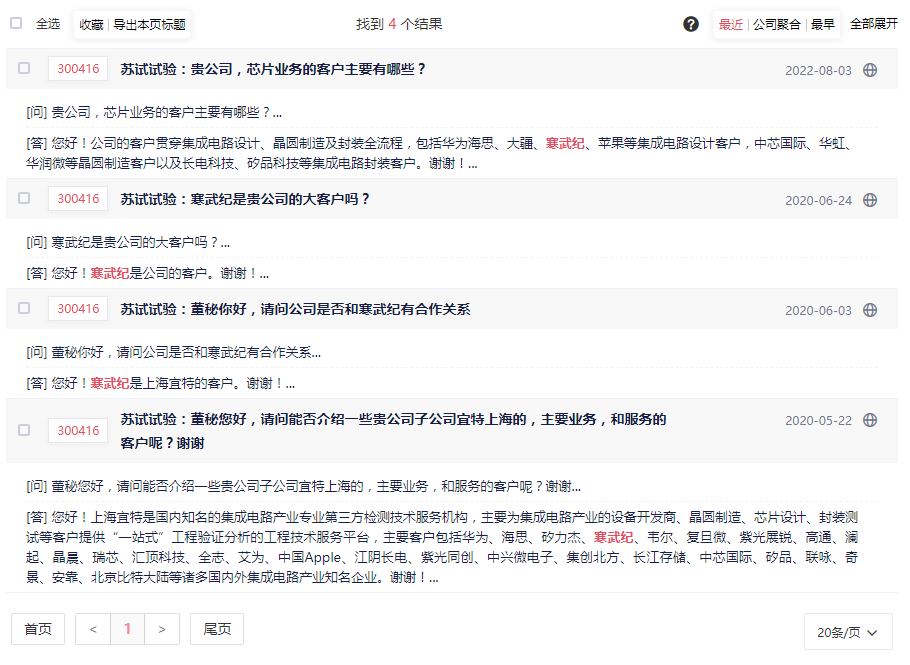Go to next page arrow
The height and width of the screenshot is (665, 910).
162,629
